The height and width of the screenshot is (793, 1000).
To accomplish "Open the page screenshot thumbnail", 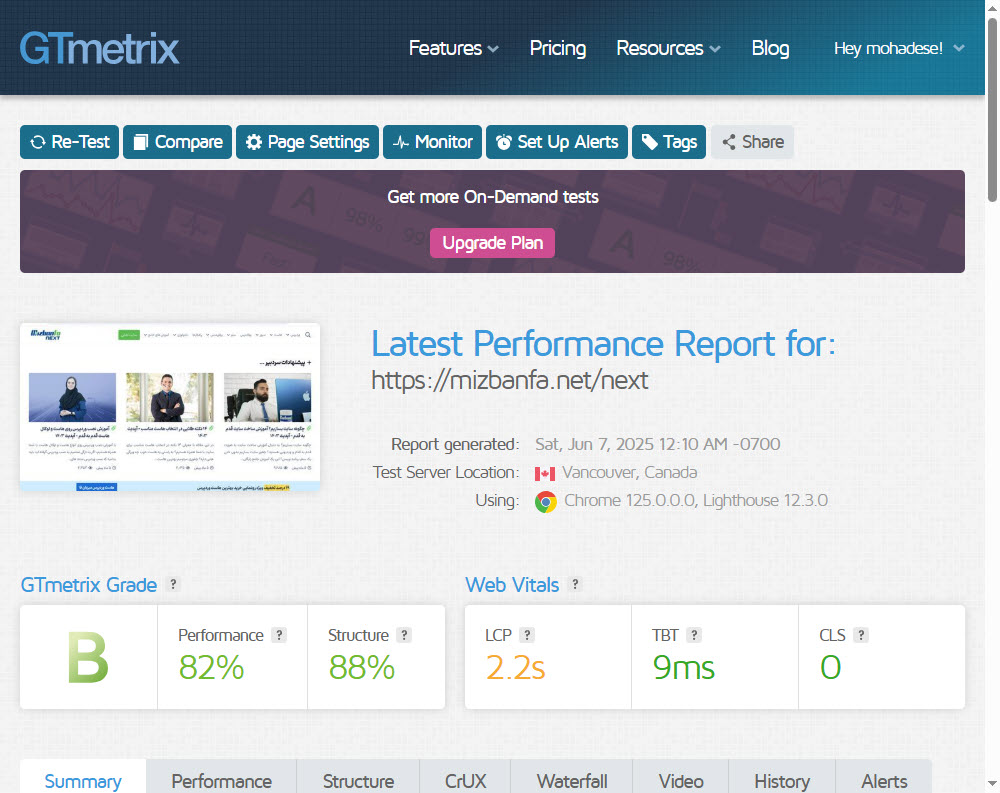I will coord(170,408).
